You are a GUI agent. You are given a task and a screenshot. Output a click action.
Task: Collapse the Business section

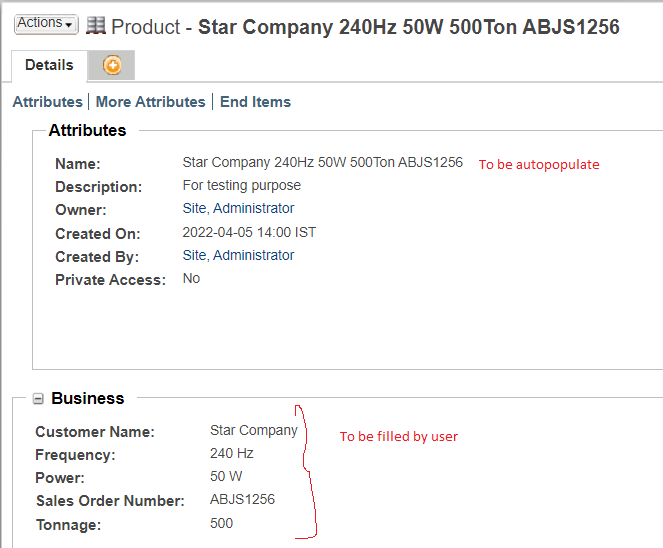pos(38,399)
